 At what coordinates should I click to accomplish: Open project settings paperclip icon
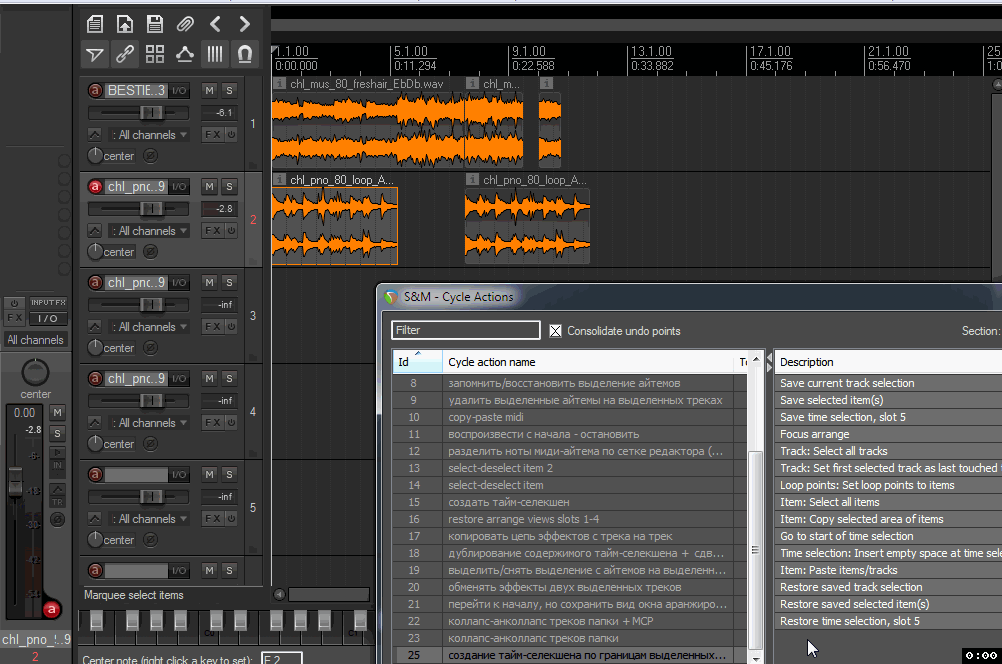(x=185, y=24)
